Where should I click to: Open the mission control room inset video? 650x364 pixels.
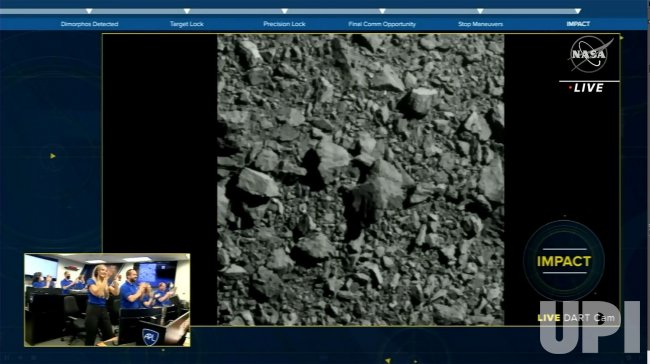pyautogui.click(x=107, y=300)
